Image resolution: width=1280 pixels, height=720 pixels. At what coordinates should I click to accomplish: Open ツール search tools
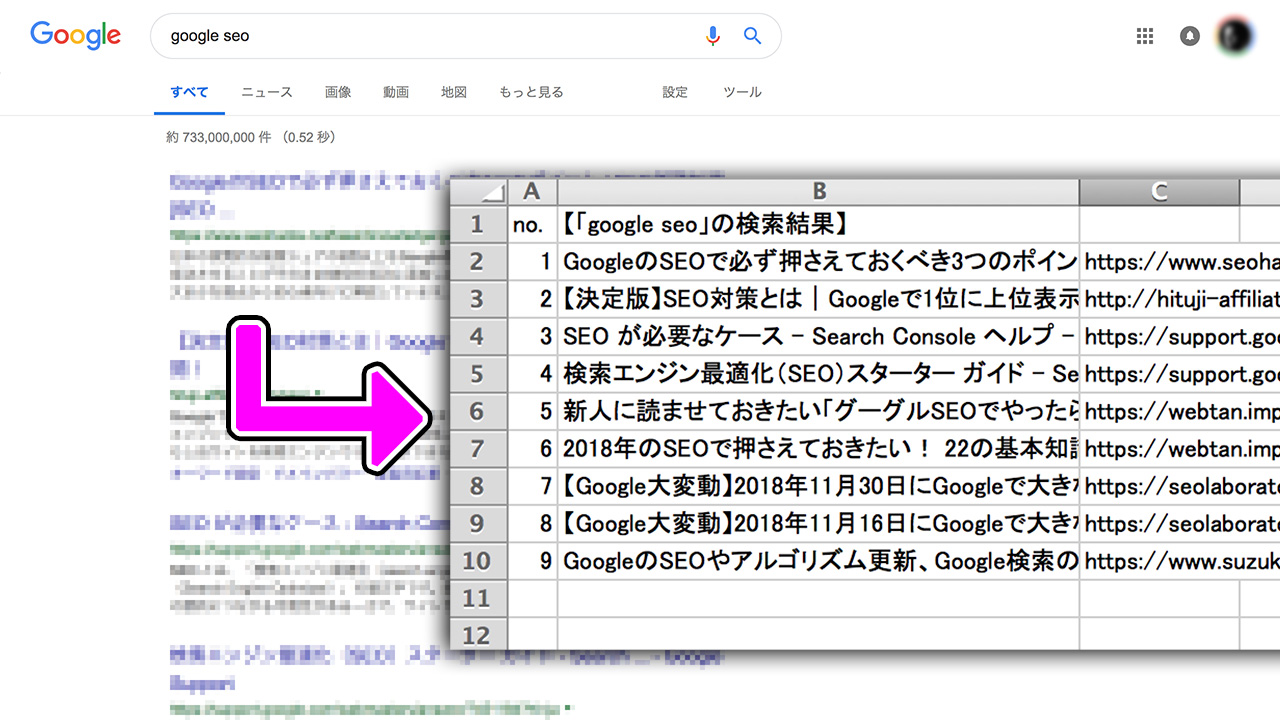742,92
